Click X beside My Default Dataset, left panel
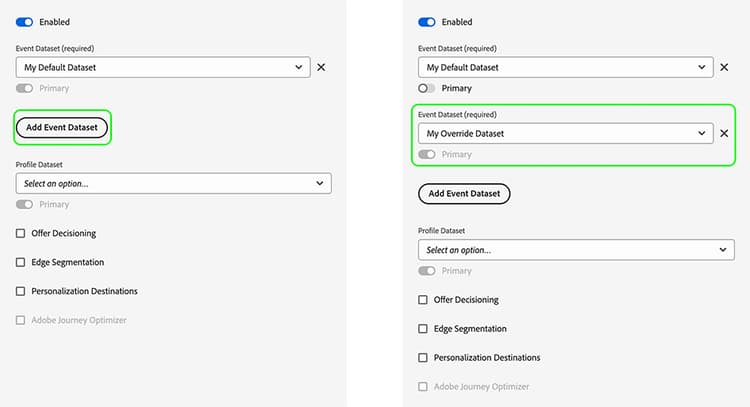This screenshot has width=750, height=407. [321, 67]
